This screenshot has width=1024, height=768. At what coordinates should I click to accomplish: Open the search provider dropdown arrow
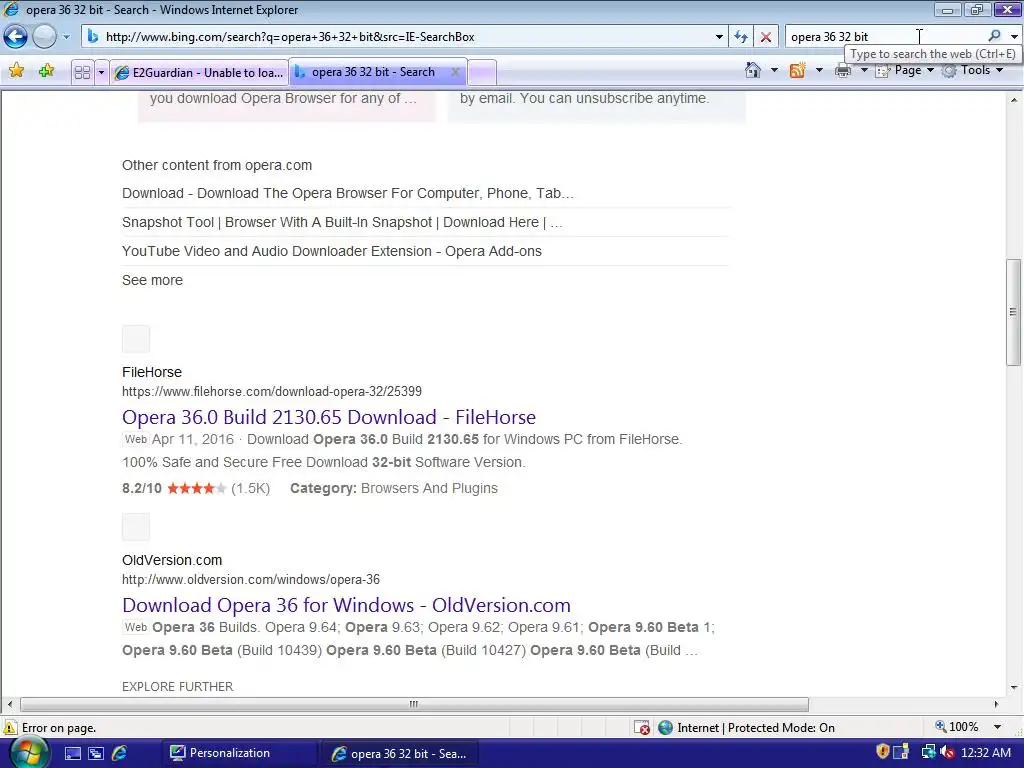(1014, 37)
